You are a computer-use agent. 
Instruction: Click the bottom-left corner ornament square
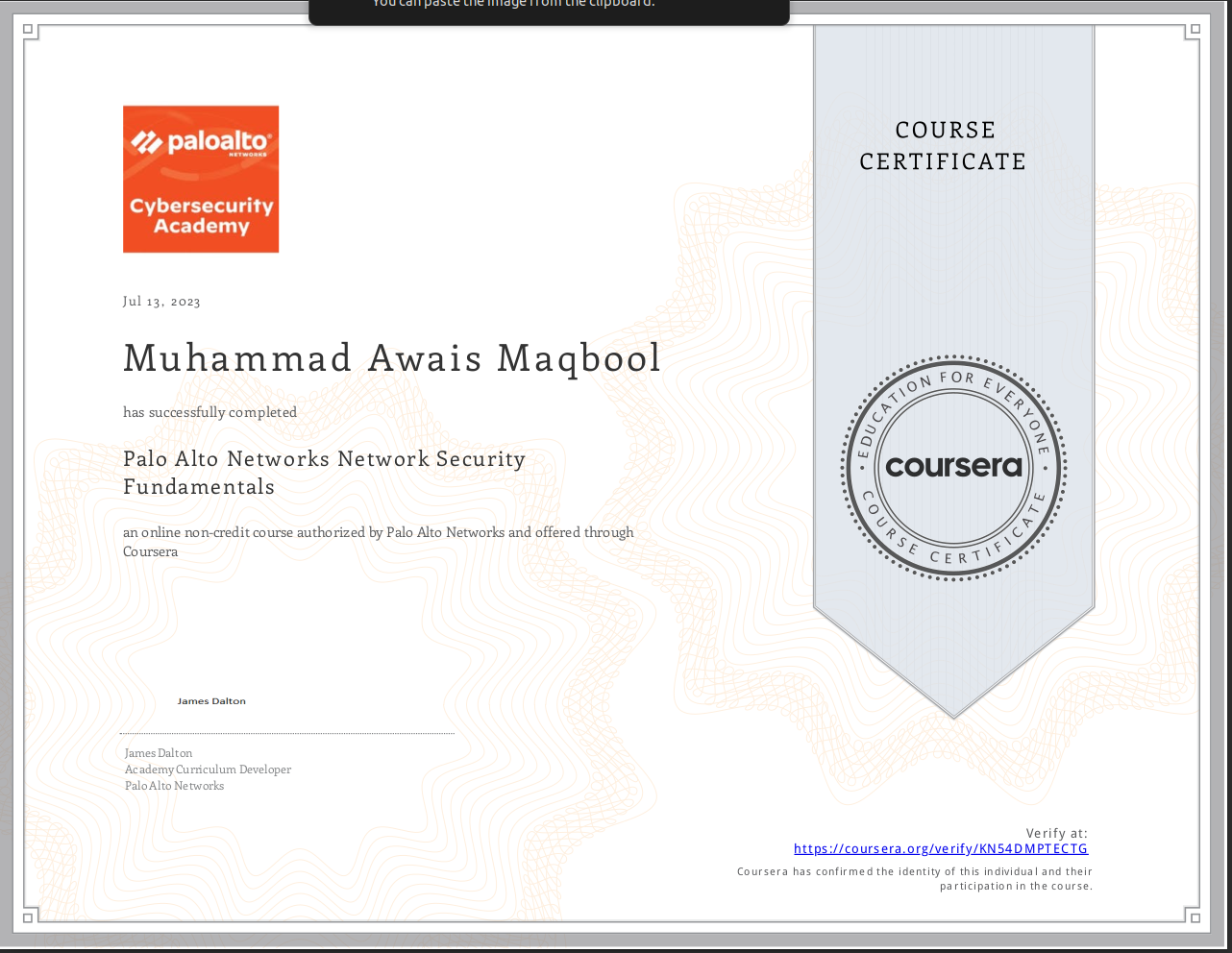pos(29,917)
